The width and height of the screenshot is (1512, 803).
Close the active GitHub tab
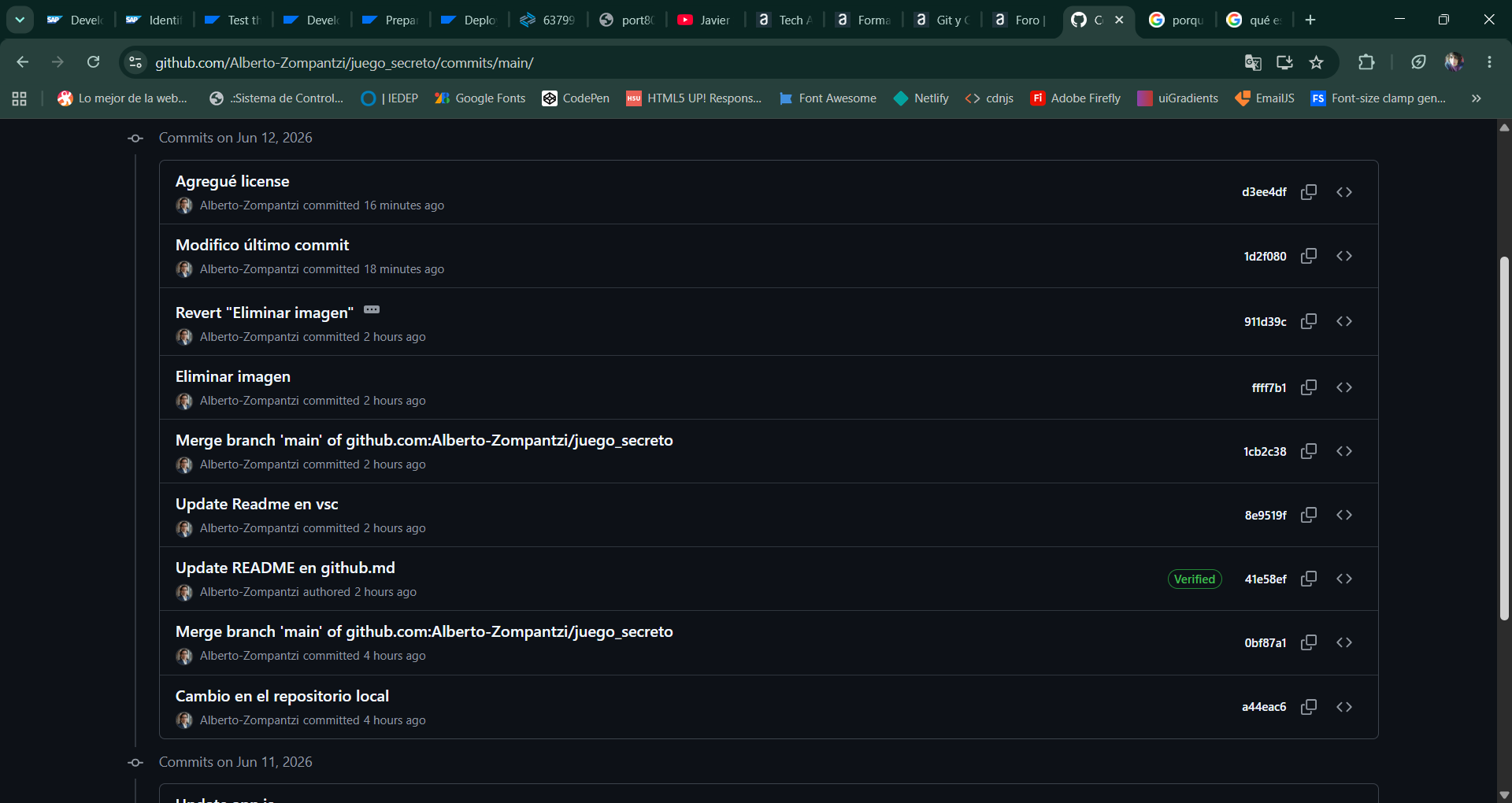1119,20
